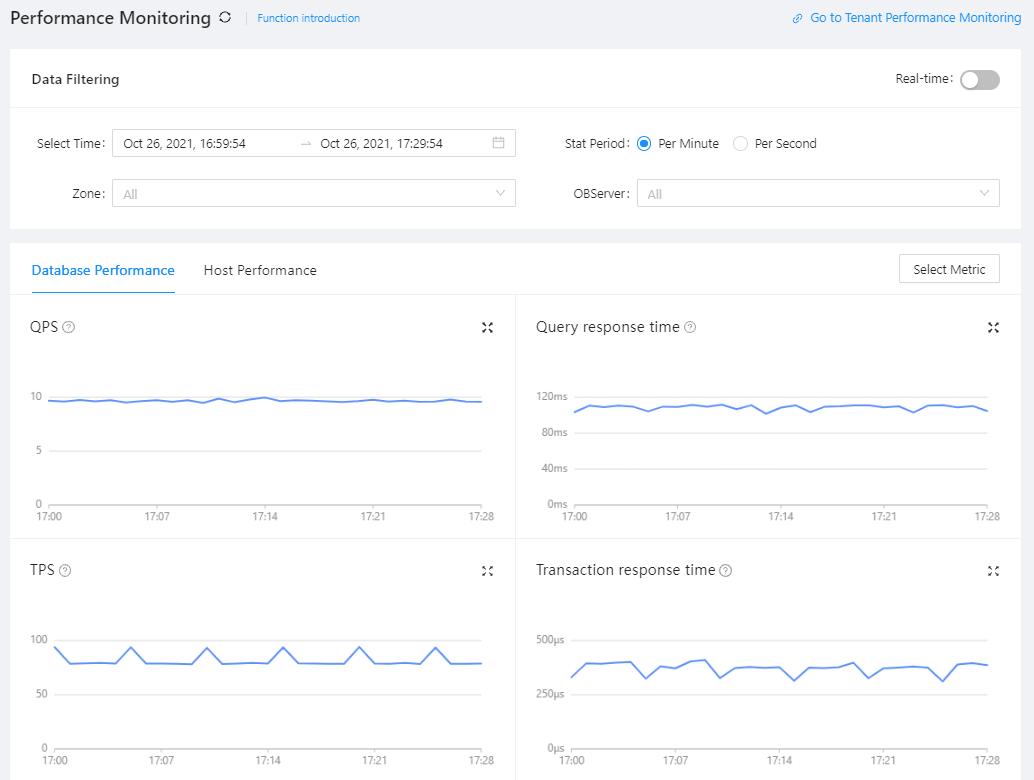Select the Database Performance tab
1034x780 pixels.
[x=103, y=270]
